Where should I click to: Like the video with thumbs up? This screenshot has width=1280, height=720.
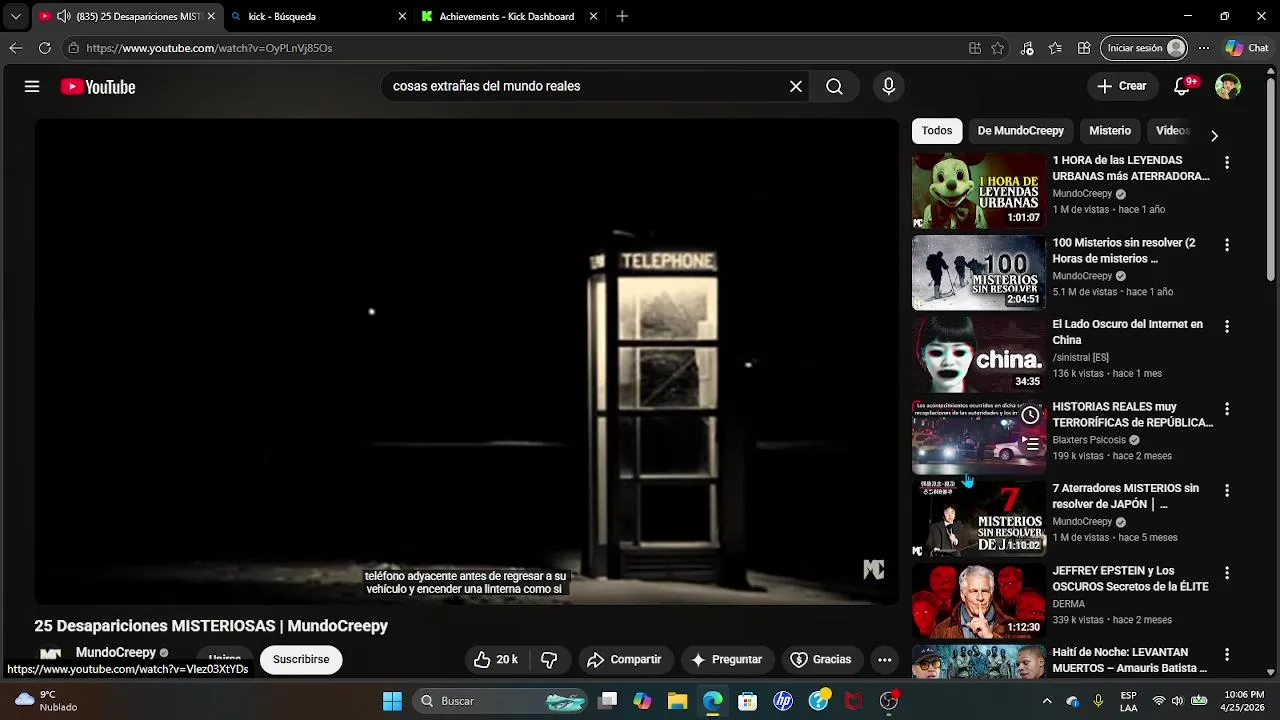point(496,659)
